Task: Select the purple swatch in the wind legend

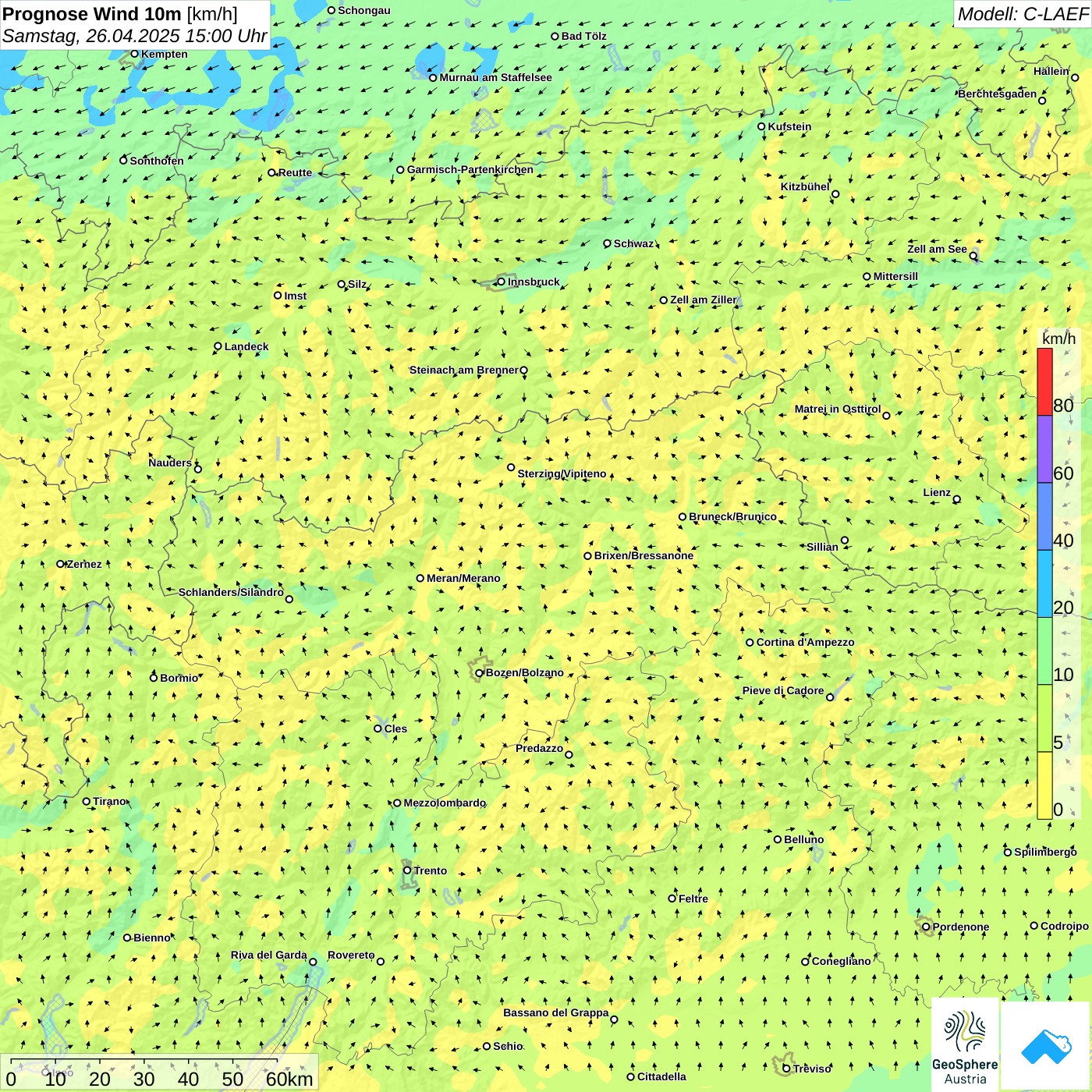Action: click(x=1044, y=449)
